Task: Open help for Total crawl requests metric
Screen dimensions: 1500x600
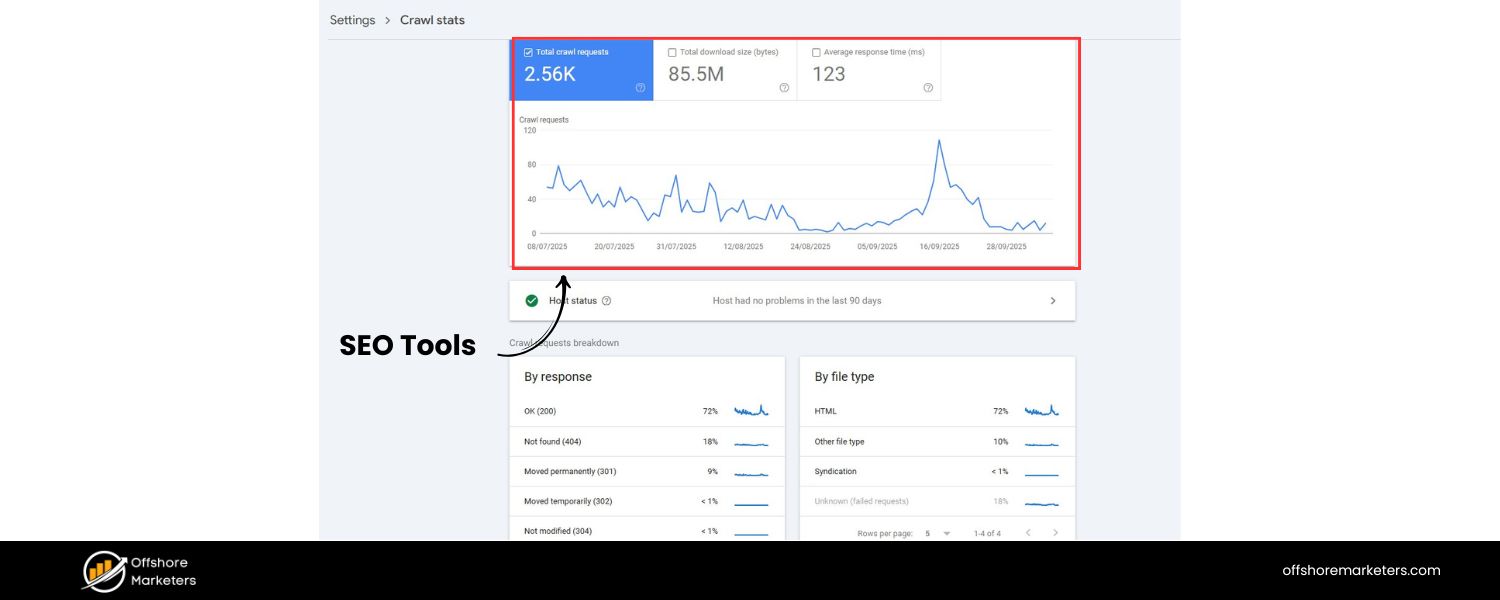Action: (641, 88)
